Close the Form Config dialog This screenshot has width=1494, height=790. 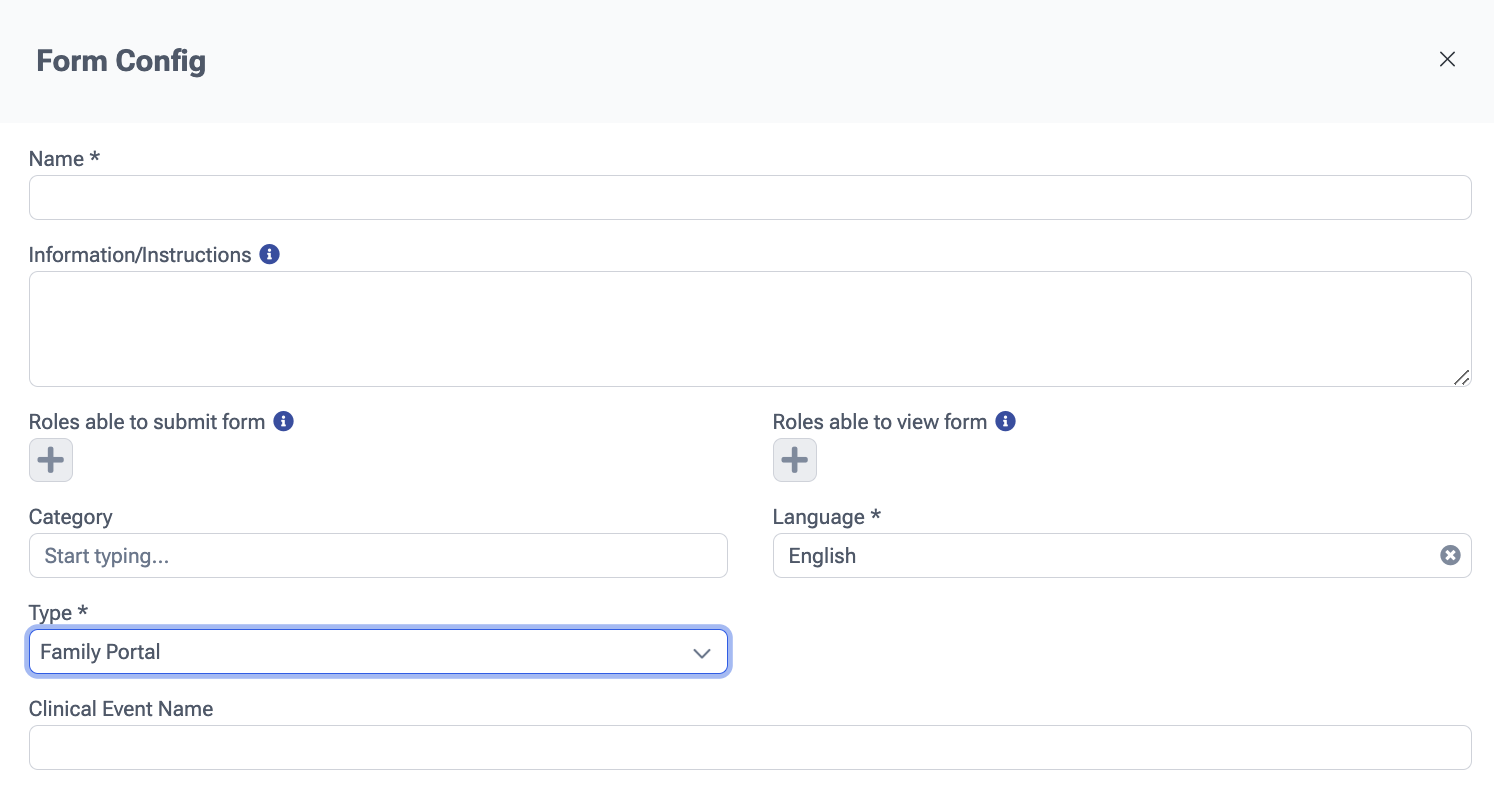(x=1446, y=59)
